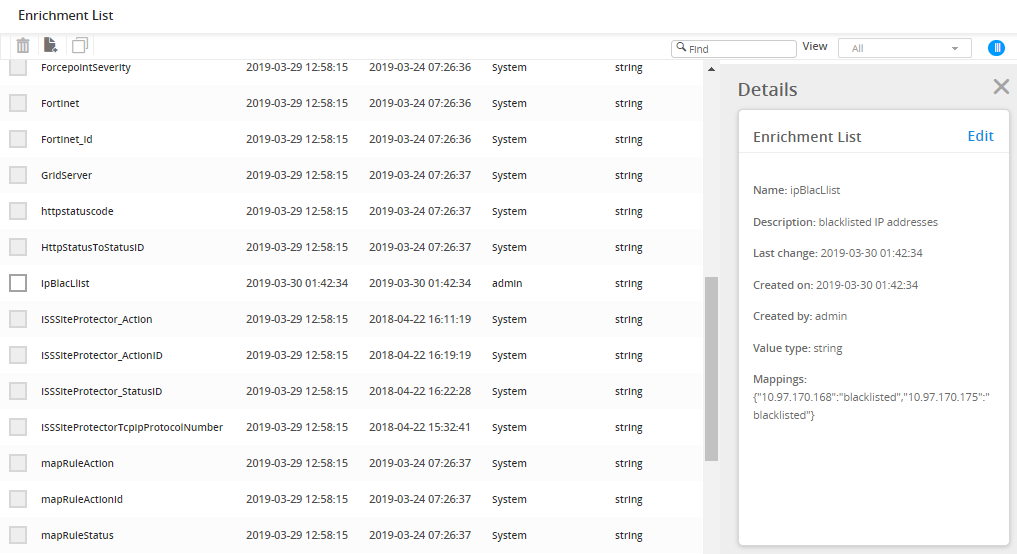Select the Fortinet_Id list name

pyautogui.click(x=67, y=139)
